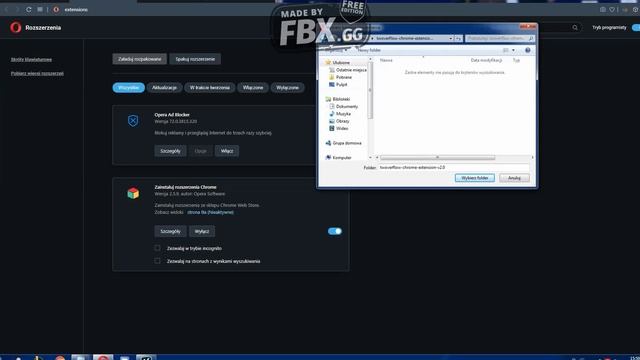Open Obrazy library in the dialog

tap(339, 121)
